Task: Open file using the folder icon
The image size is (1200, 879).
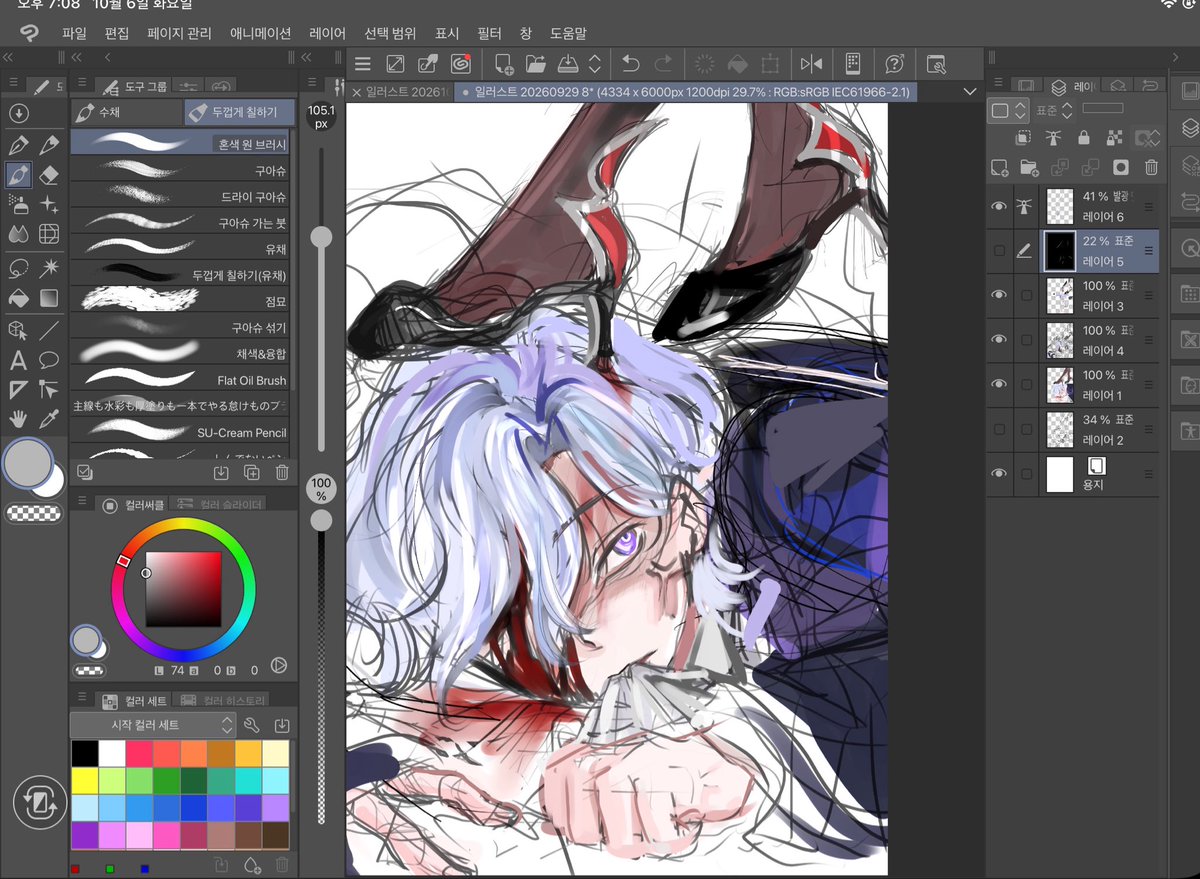Action: point(536,64)
